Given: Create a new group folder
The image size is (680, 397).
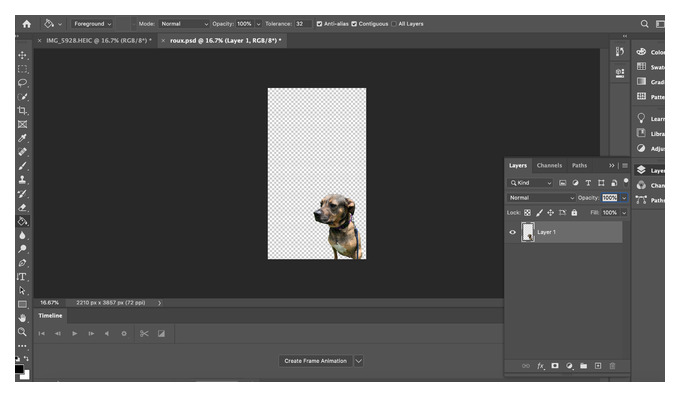Looking at the screenshot, I should click(584, 366).
